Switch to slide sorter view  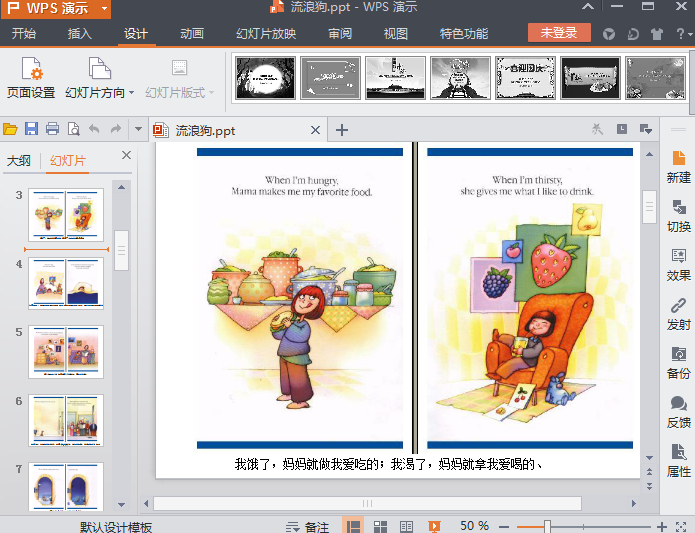[x=380, y=526]
